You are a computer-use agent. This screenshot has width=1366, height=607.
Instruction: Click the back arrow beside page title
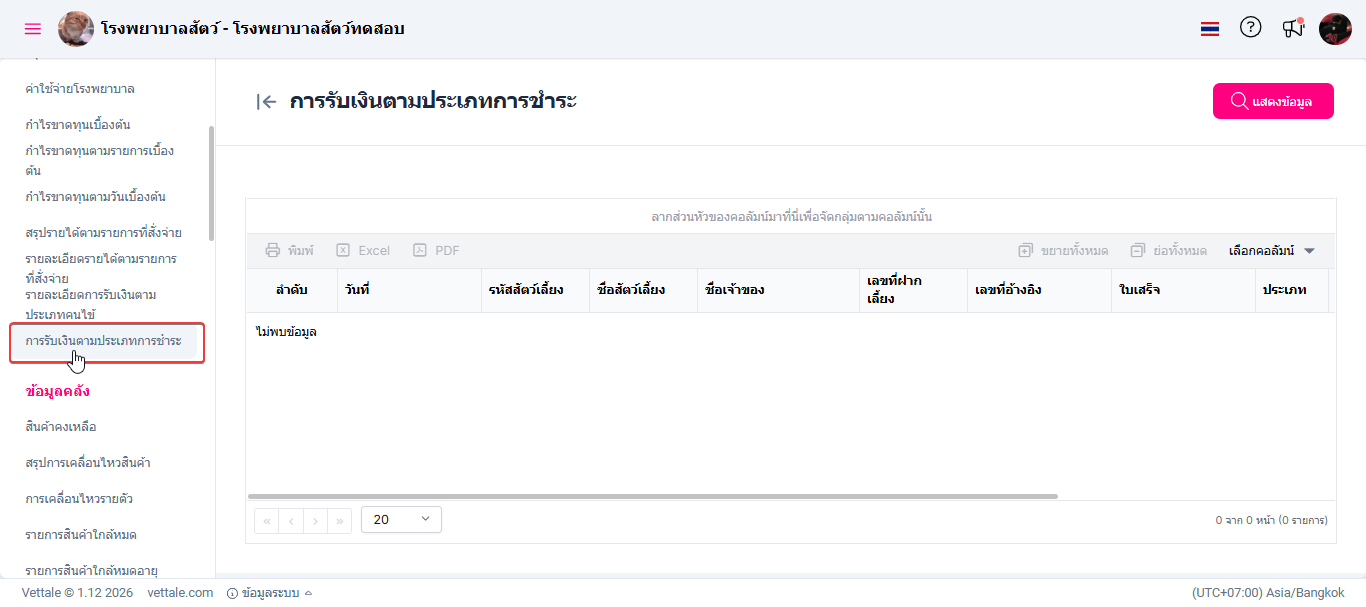pos(266,101)
